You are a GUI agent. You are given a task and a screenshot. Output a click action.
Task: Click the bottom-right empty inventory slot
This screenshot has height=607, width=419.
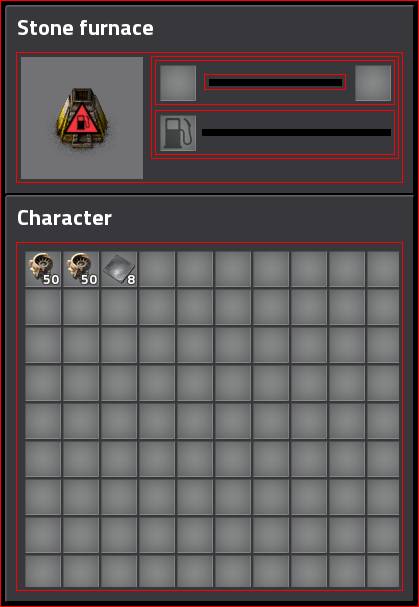383,571
